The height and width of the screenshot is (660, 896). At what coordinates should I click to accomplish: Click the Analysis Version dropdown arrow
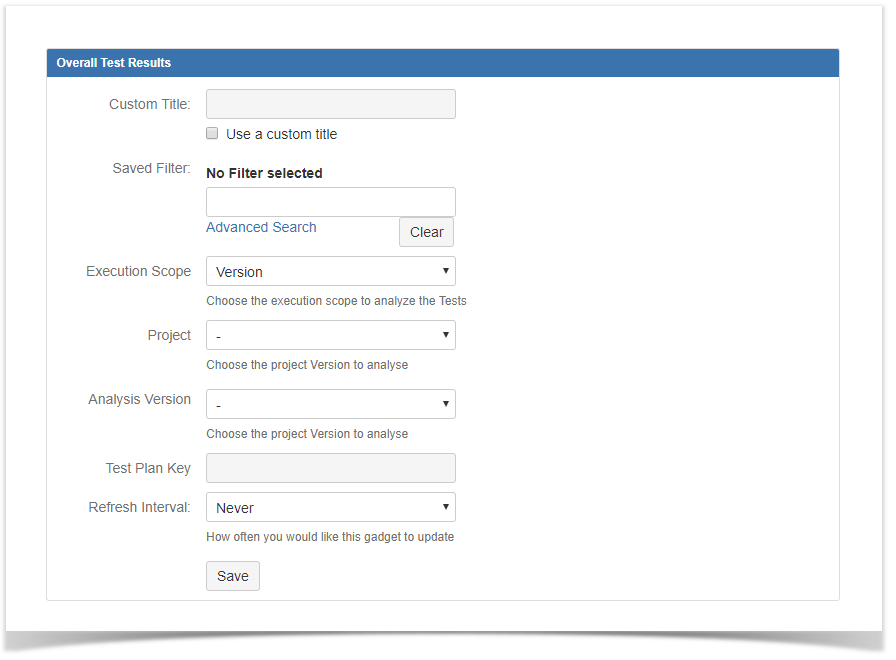446,404
